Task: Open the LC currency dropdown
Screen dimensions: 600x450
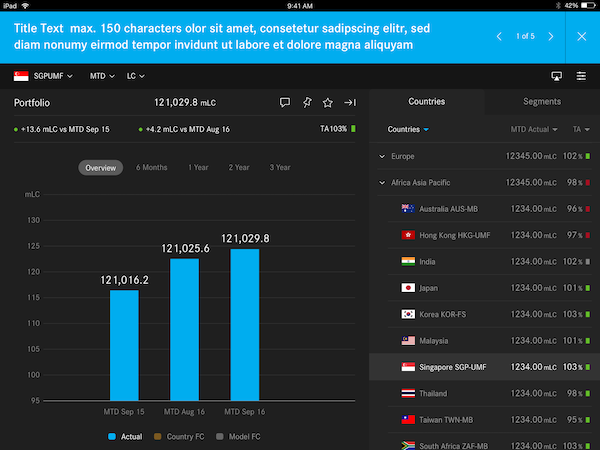Action: coord(135,76)
